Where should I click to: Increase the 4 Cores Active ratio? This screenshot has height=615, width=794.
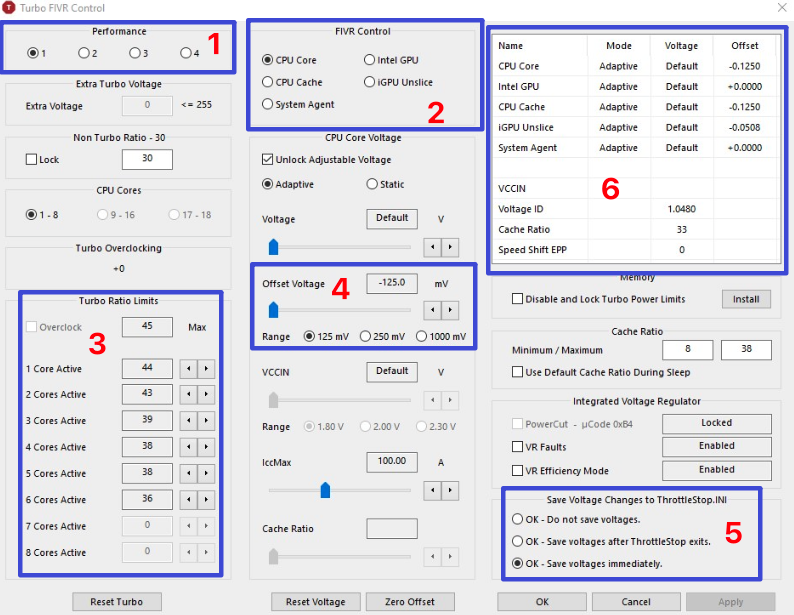pos(206,447)
